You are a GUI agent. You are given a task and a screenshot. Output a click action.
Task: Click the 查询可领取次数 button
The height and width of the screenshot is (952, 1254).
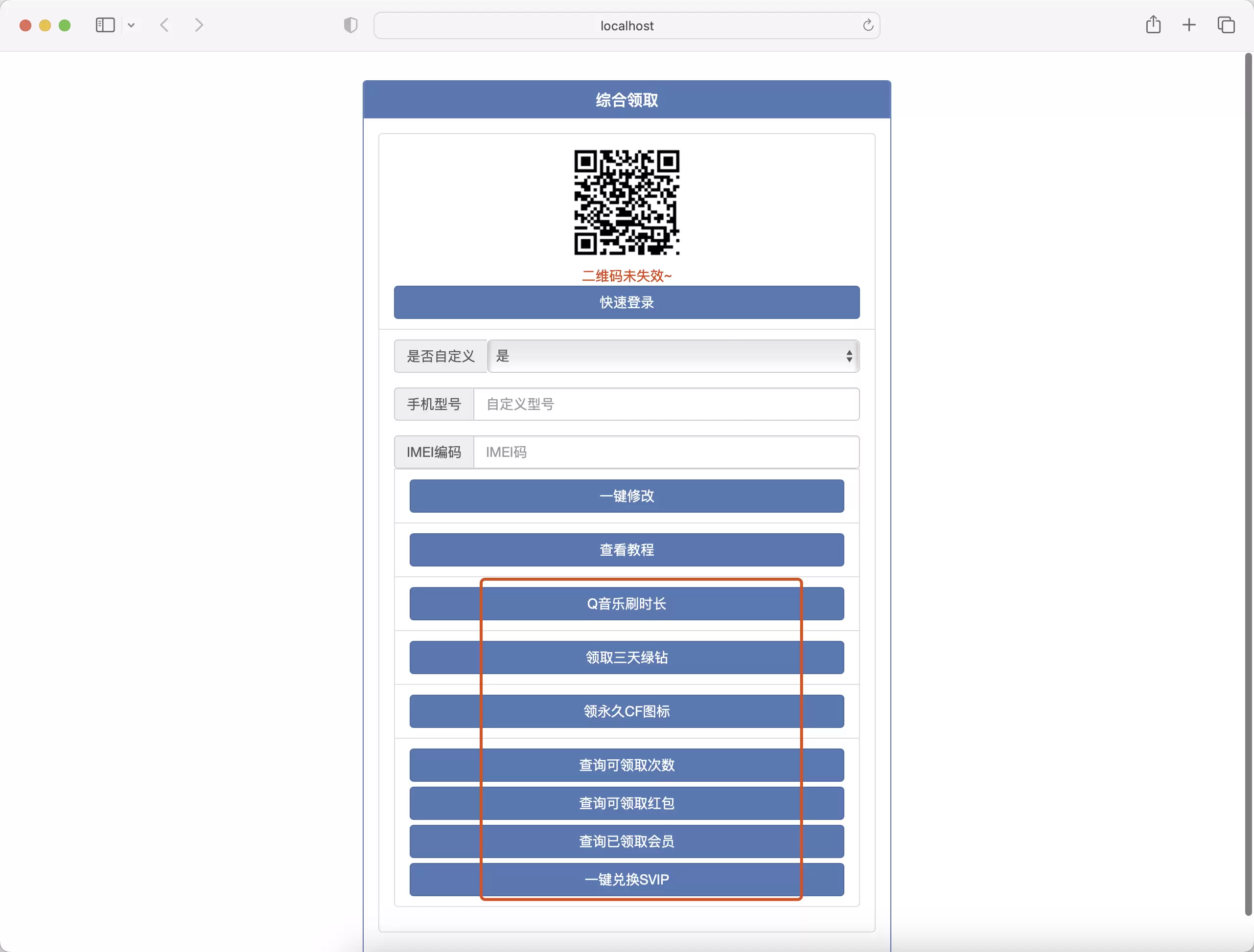pyautogui.click(x=627, y=765)
